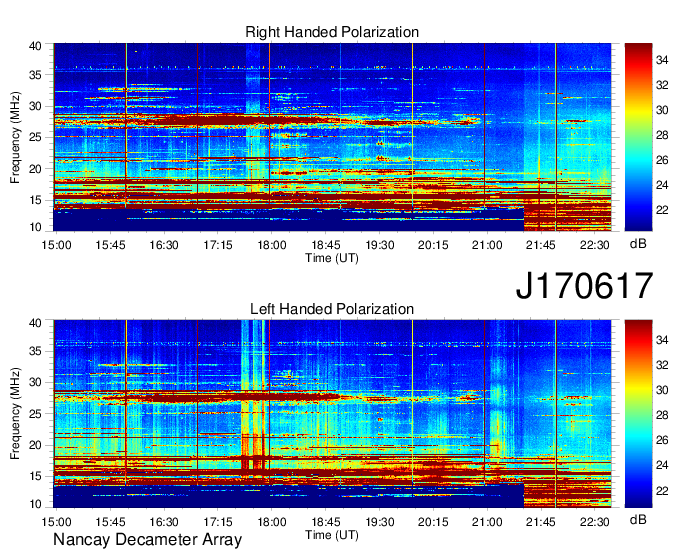Click the Left Handed Polarization spectrogram image

coord(332,414)
